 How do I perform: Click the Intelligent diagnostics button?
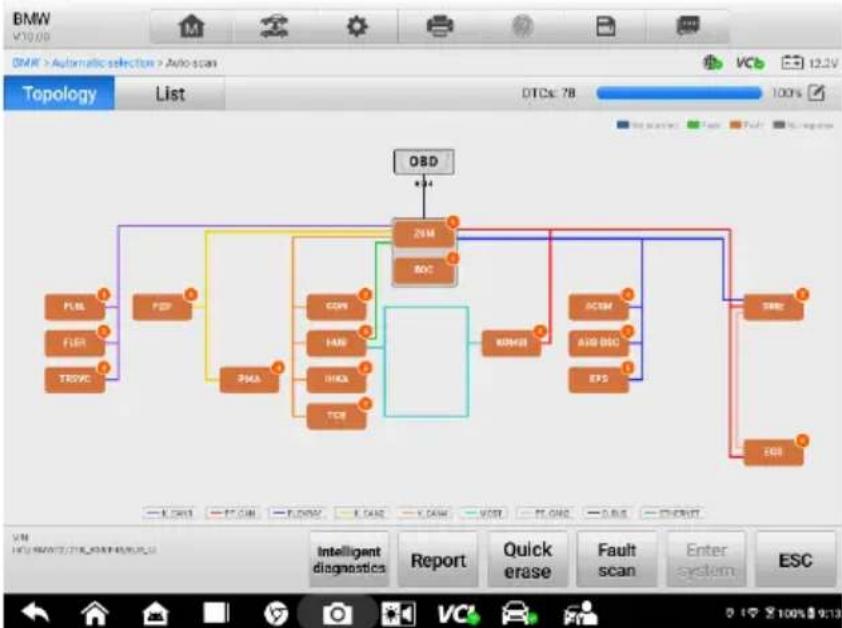coord(349,559)
